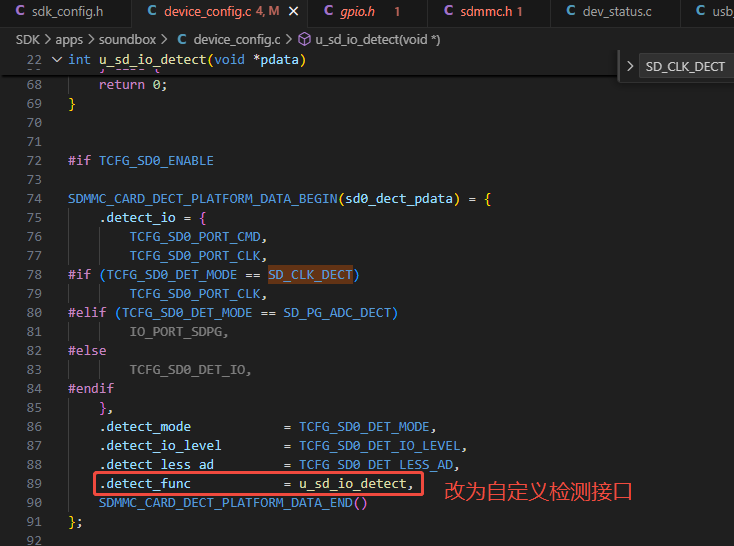
Task: Click TCFG_SD0_PORT_CLK on line 77
Action: 195,256
